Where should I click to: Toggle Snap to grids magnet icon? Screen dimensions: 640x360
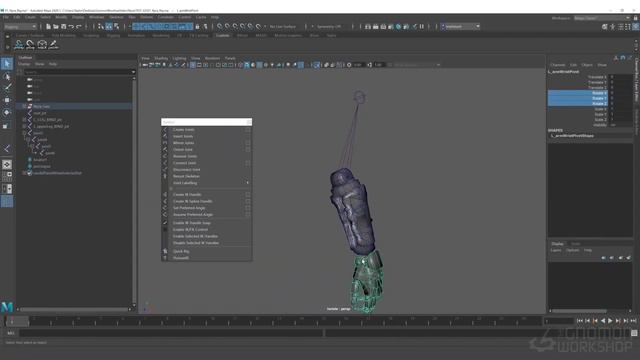pos(220,27)
